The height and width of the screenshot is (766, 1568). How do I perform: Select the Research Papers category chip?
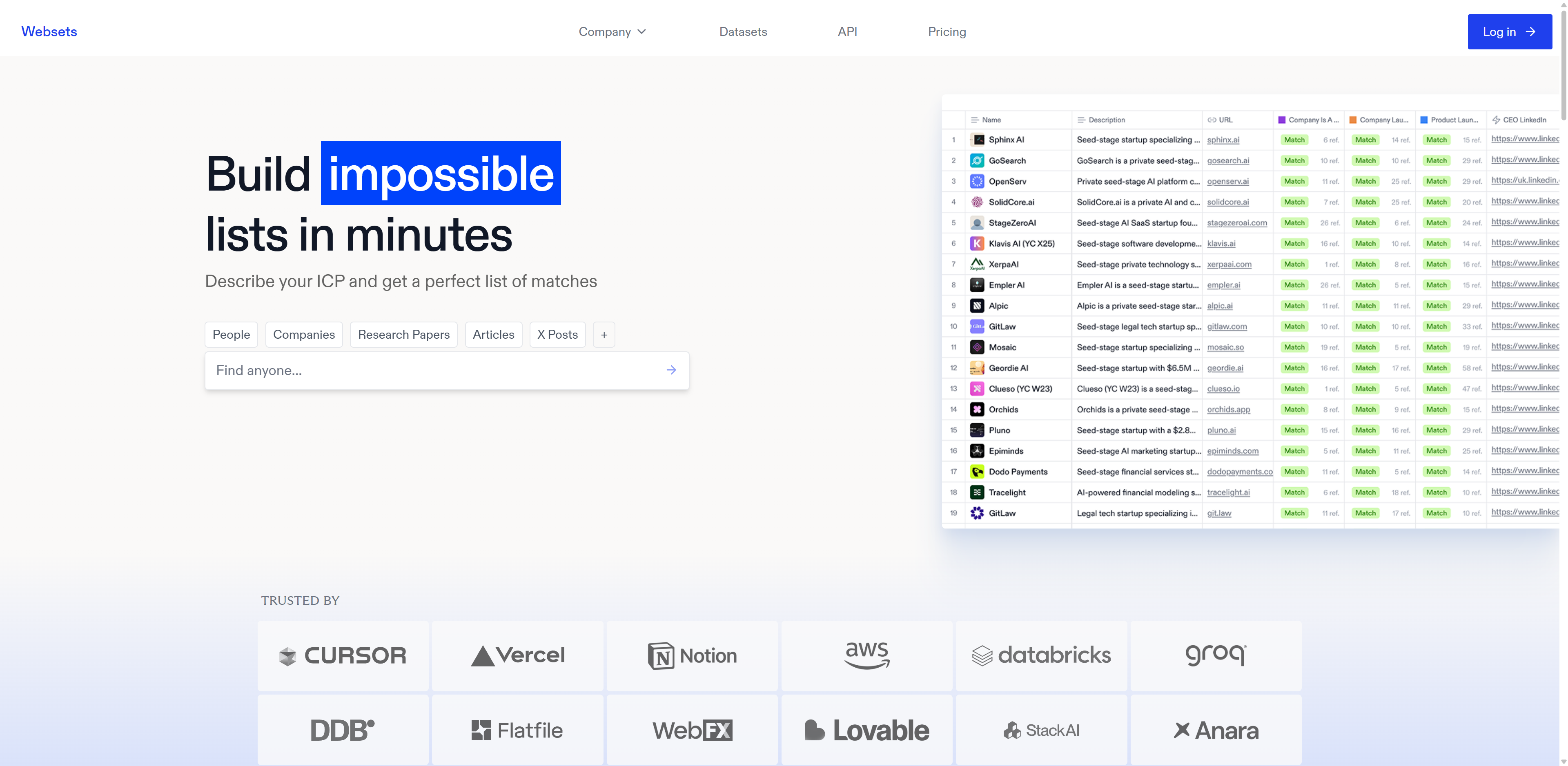[403, 335]
